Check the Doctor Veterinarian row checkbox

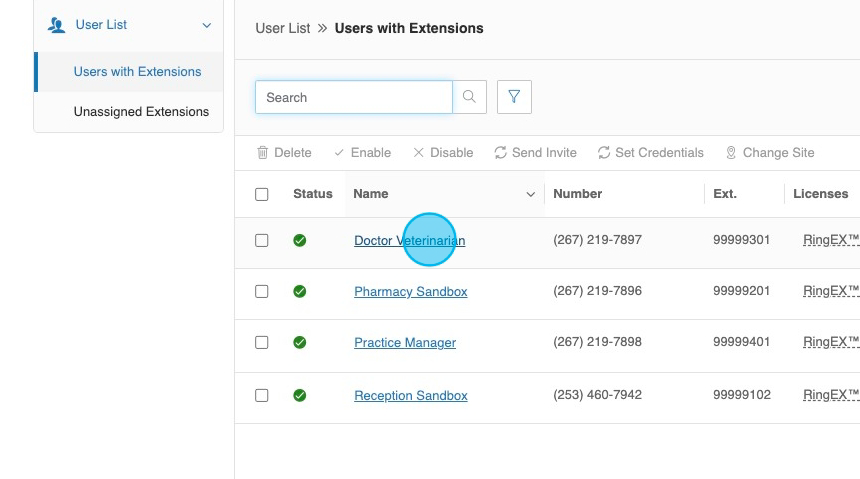(262, 241)
